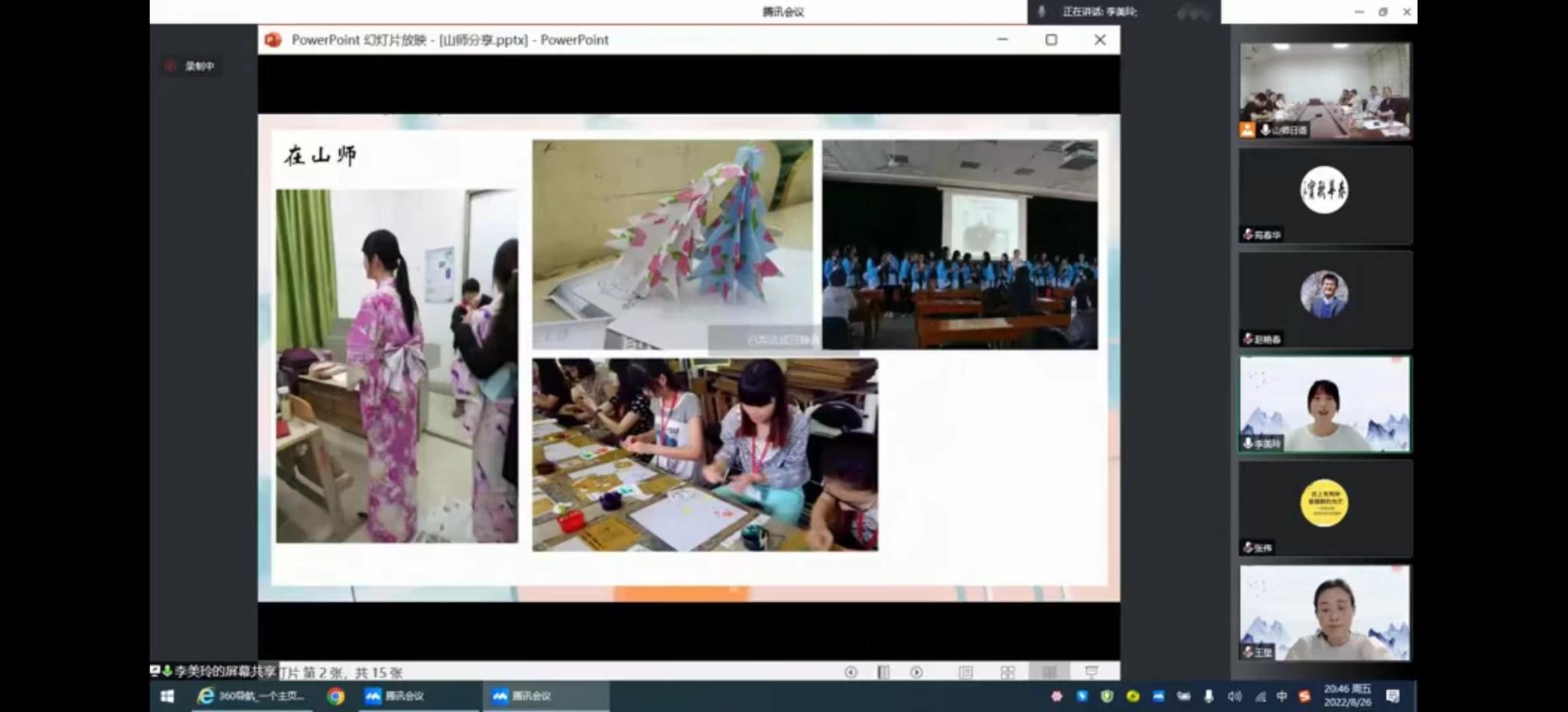Viewport: 1568px width, 712px height.
Task: Open Google Chrome from the taskbar
Action: click(335, 696)
